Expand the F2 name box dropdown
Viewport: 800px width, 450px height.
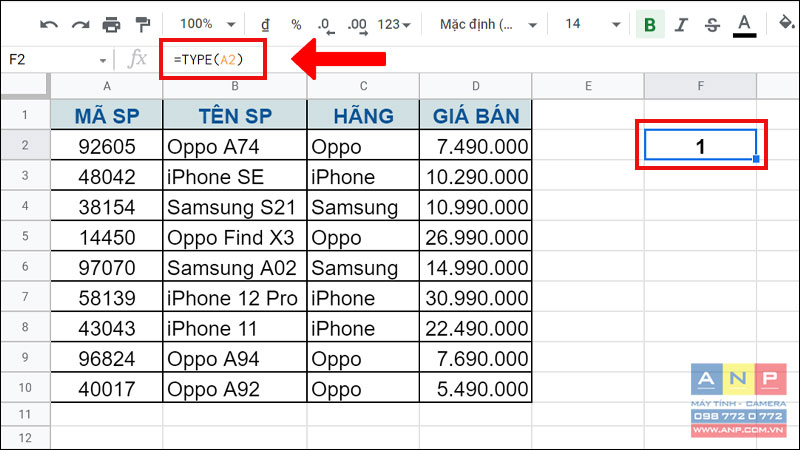point(103,61)
